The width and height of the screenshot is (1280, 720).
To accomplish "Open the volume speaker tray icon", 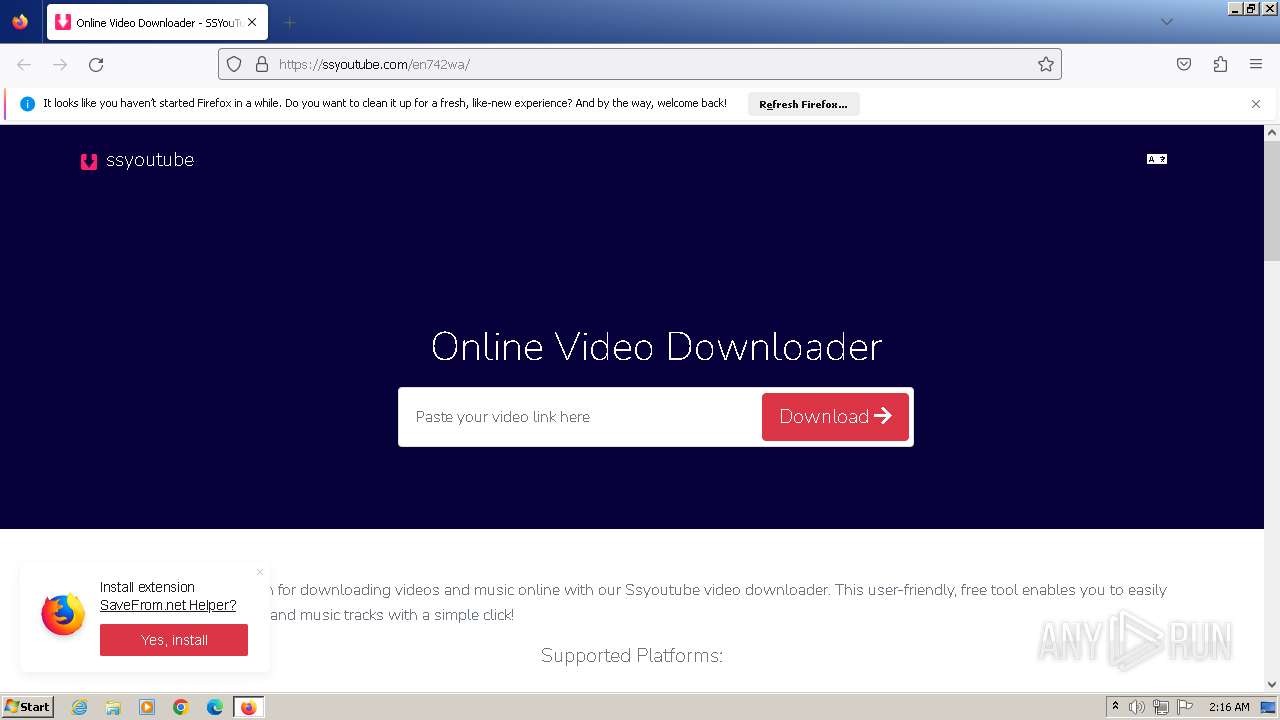I will (x=1136, y=707).
